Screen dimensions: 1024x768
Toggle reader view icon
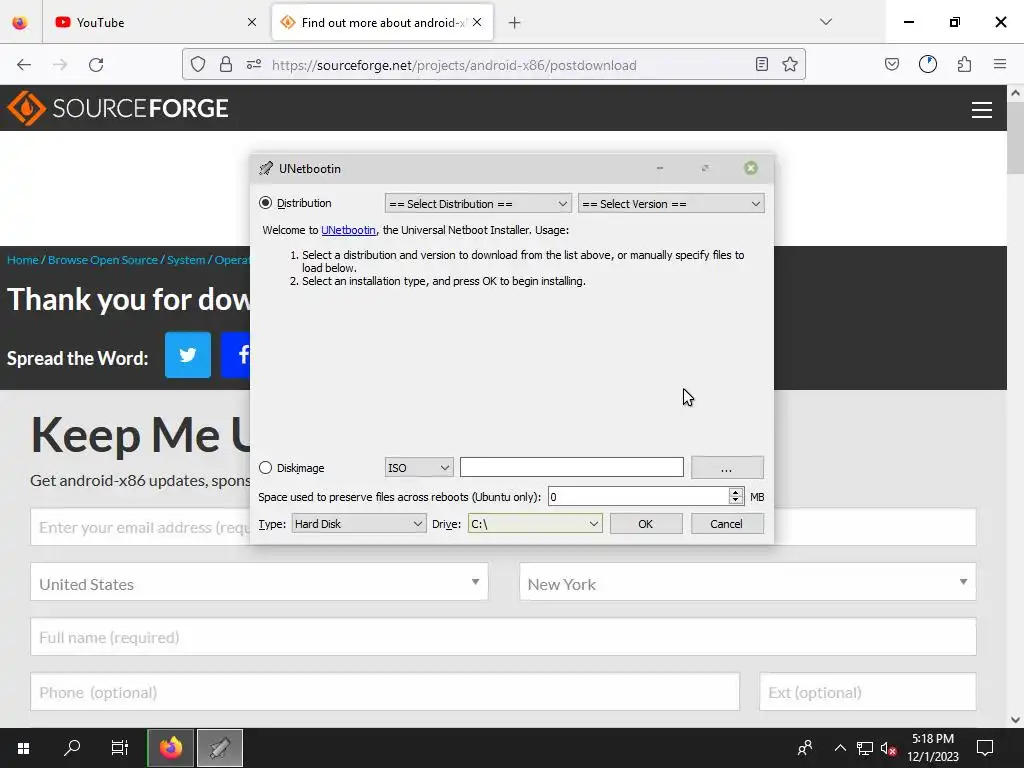pos(762,65)
